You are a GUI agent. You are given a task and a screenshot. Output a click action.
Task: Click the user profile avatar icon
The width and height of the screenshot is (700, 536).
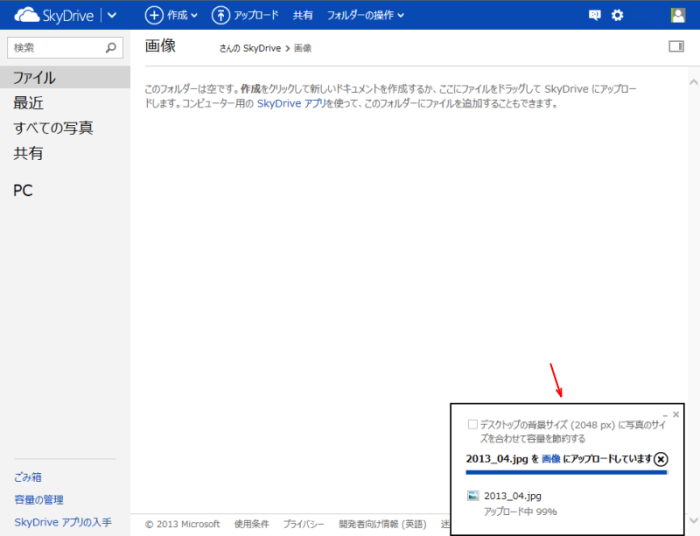(x=678, y=15)
